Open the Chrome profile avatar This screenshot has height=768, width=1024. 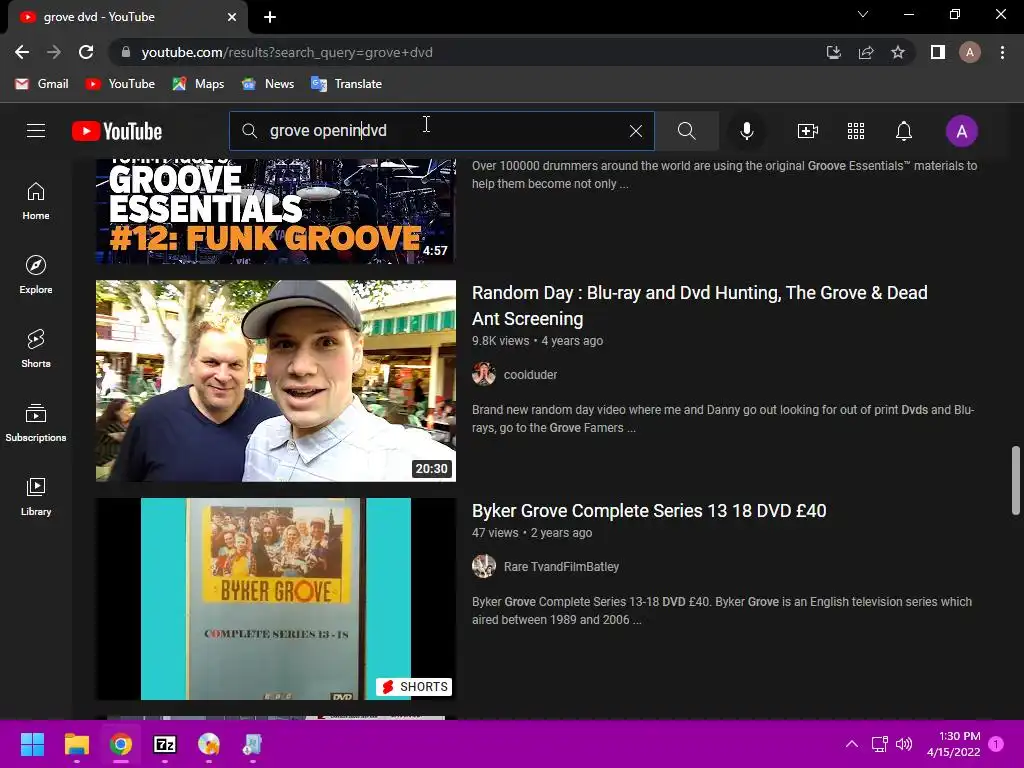click(x=970, y=52)
